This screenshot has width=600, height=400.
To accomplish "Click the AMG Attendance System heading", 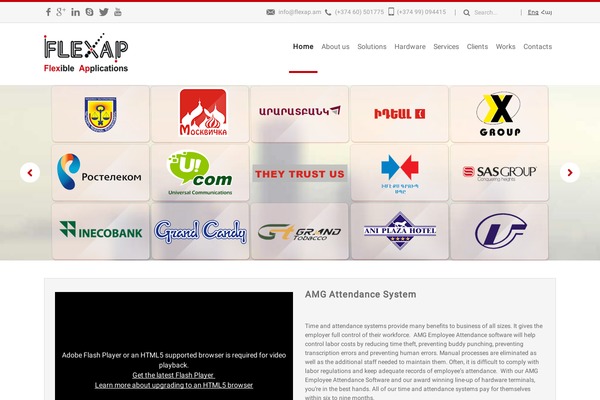I will pyautogui.click(x=360, y=294).
